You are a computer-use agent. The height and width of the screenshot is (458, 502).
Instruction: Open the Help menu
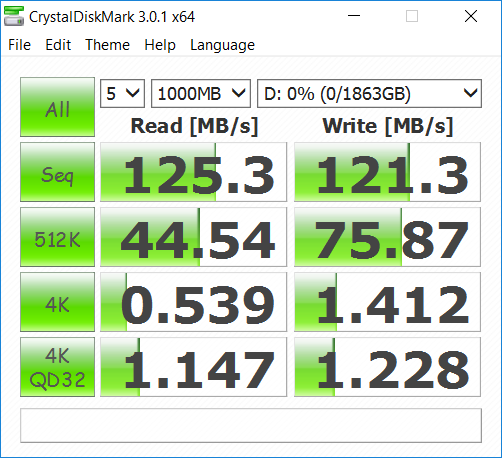click(x=160, y=45)
